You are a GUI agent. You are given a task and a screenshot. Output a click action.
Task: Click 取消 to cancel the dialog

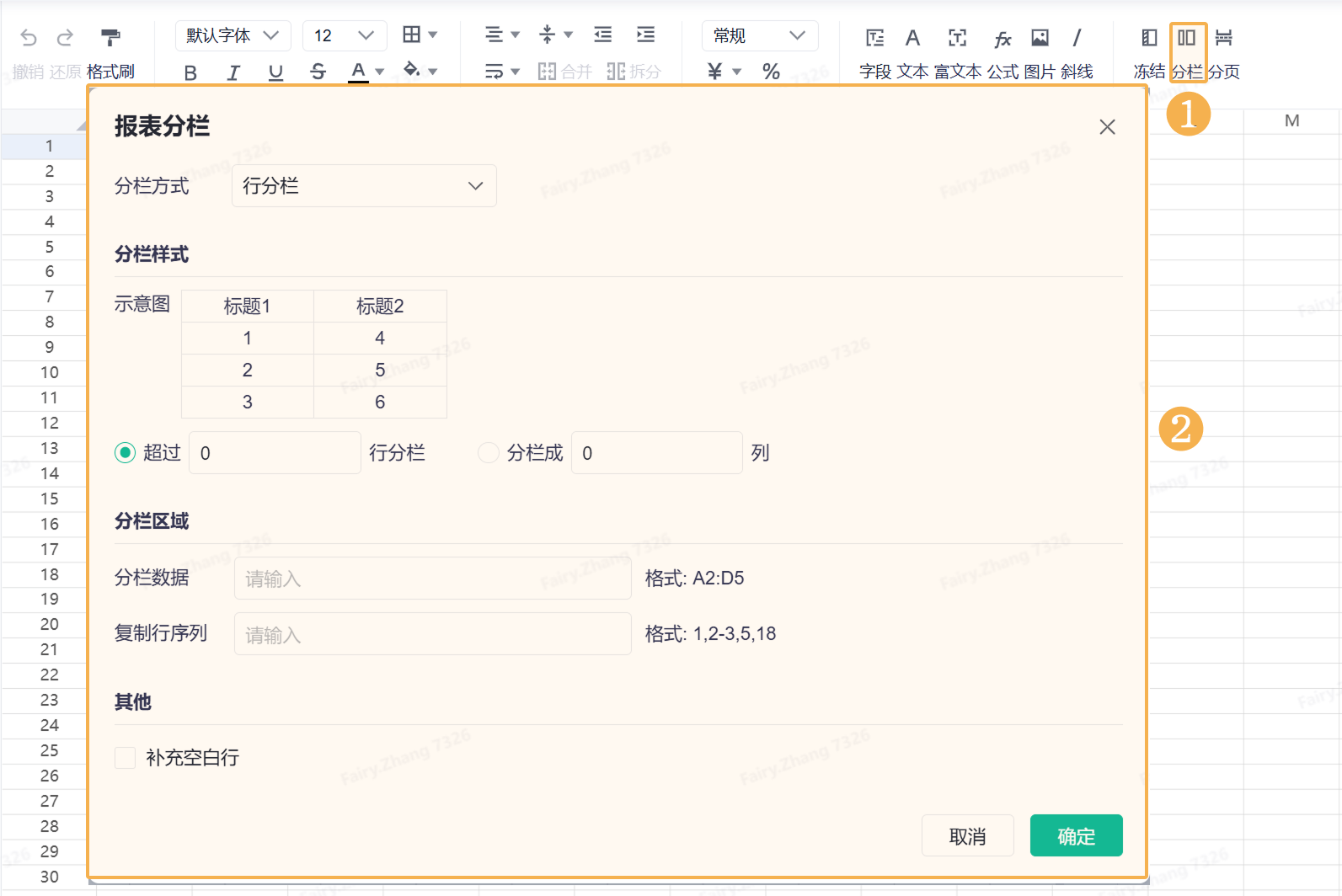click(968, 836)
